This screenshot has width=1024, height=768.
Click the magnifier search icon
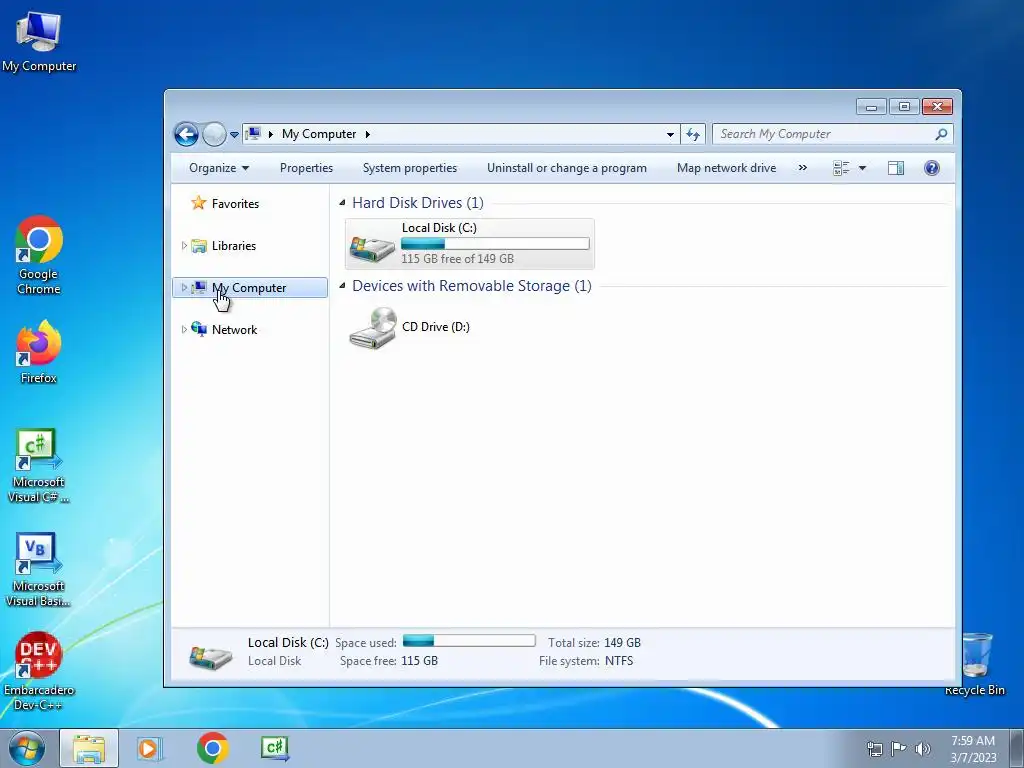[941, 134]
